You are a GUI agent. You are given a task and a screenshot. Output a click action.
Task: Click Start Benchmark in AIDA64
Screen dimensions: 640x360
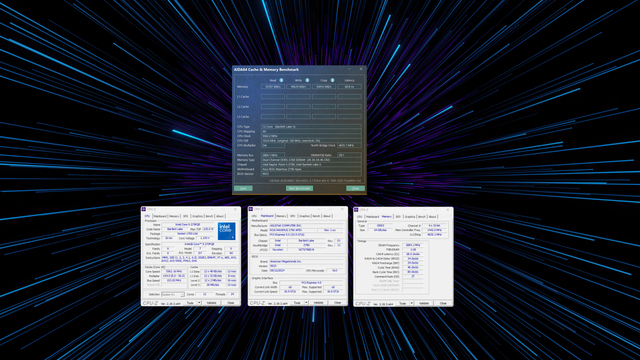point(299,189)
